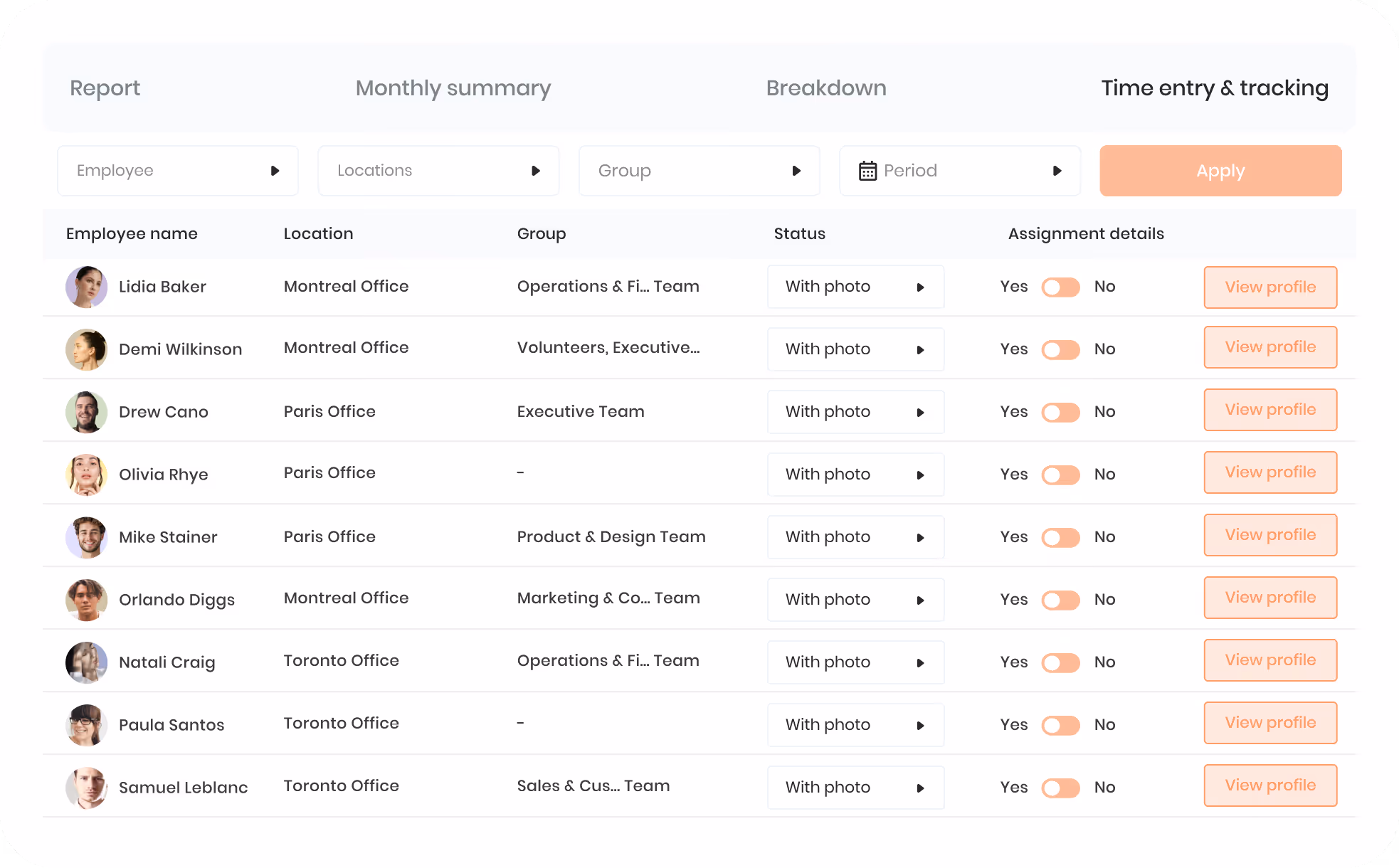Toggle assignment switch for Samuel Leblanc
1399x868 pixels.
[x=1060, y=788]
